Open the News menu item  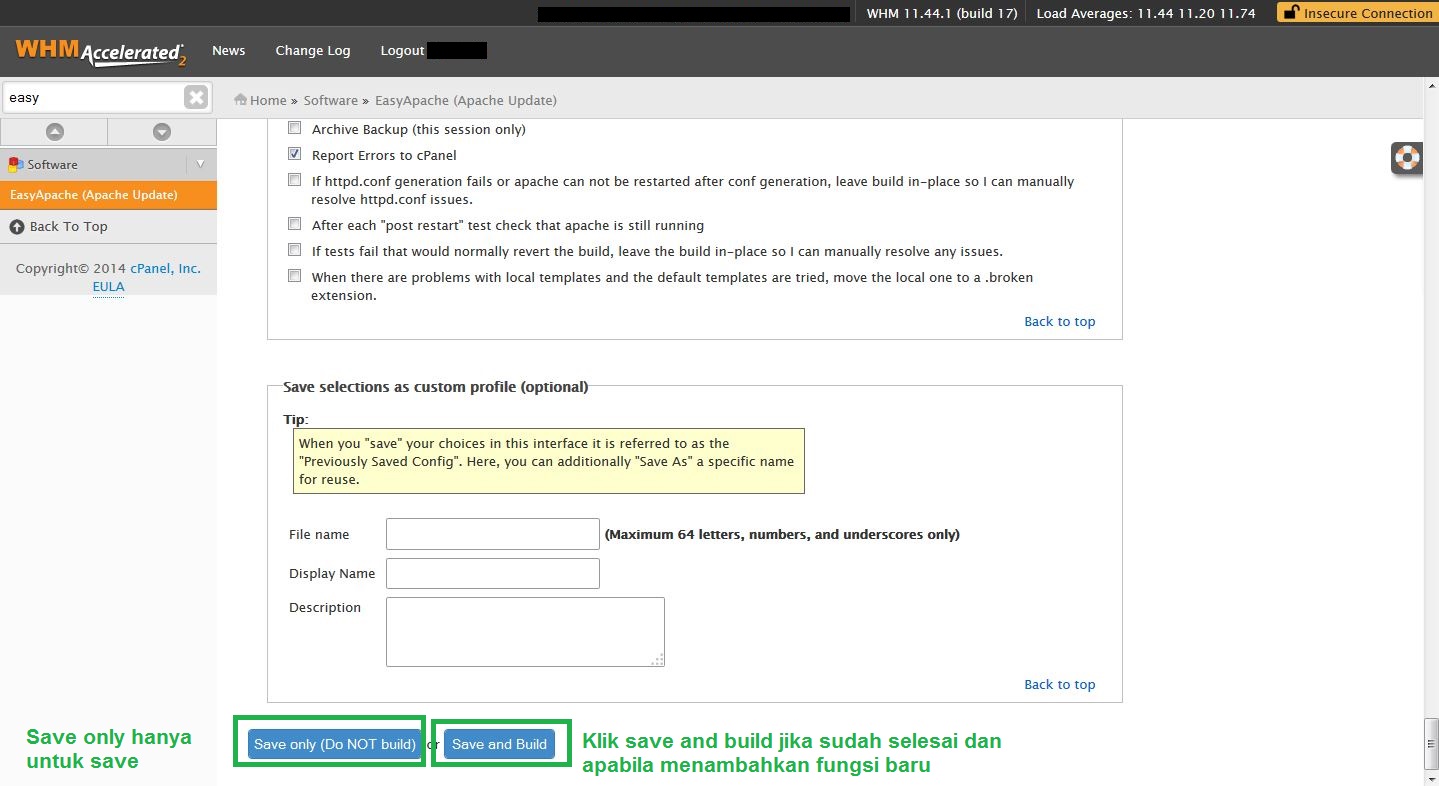coord(228,51)
